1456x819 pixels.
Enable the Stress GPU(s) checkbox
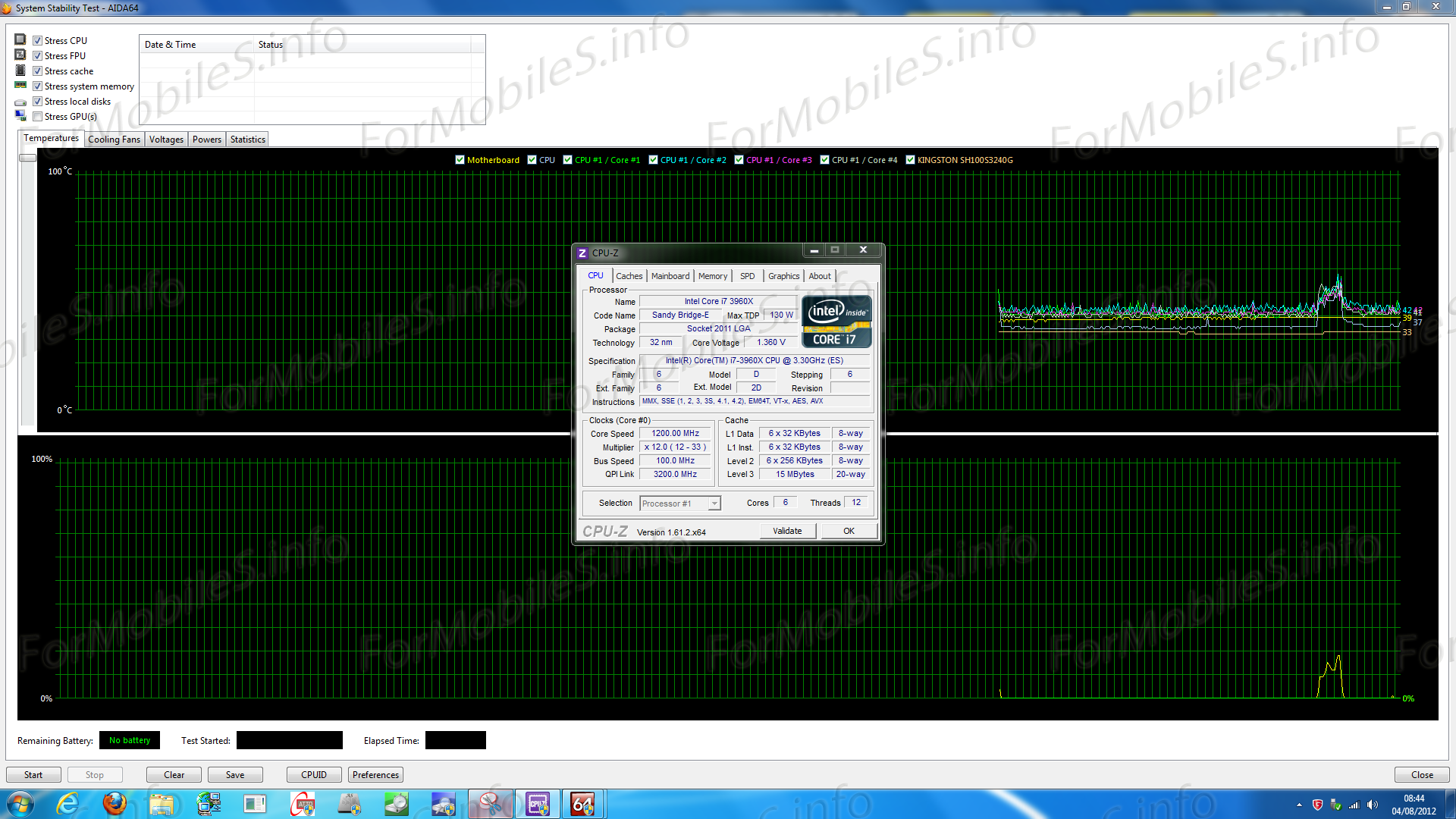(x=37, y=117)
